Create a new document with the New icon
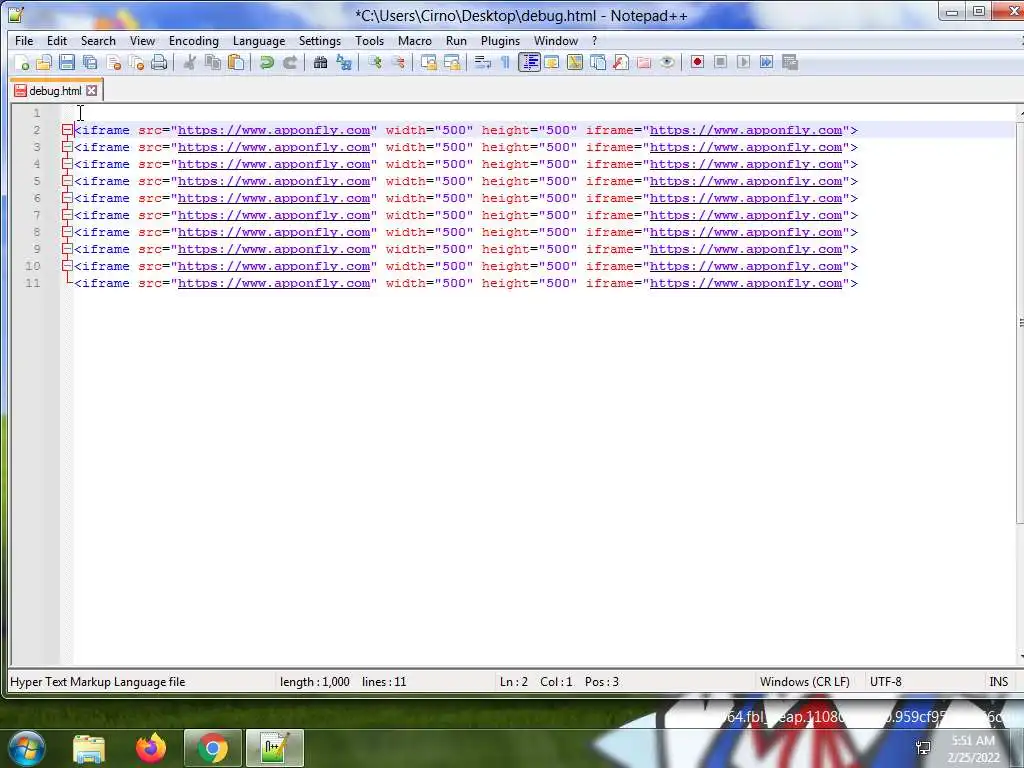1024x768 pixels. coord(22,63)
